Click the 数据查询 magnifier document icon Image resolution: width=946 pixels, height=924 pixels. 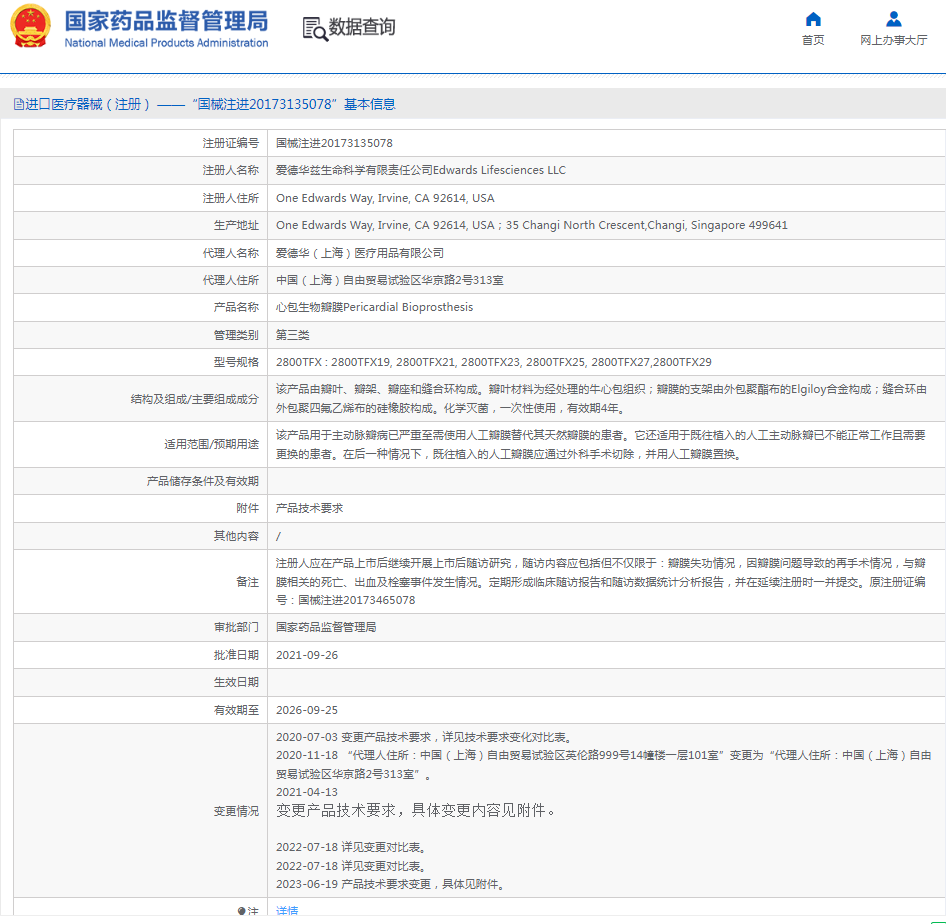coord(315,29)
